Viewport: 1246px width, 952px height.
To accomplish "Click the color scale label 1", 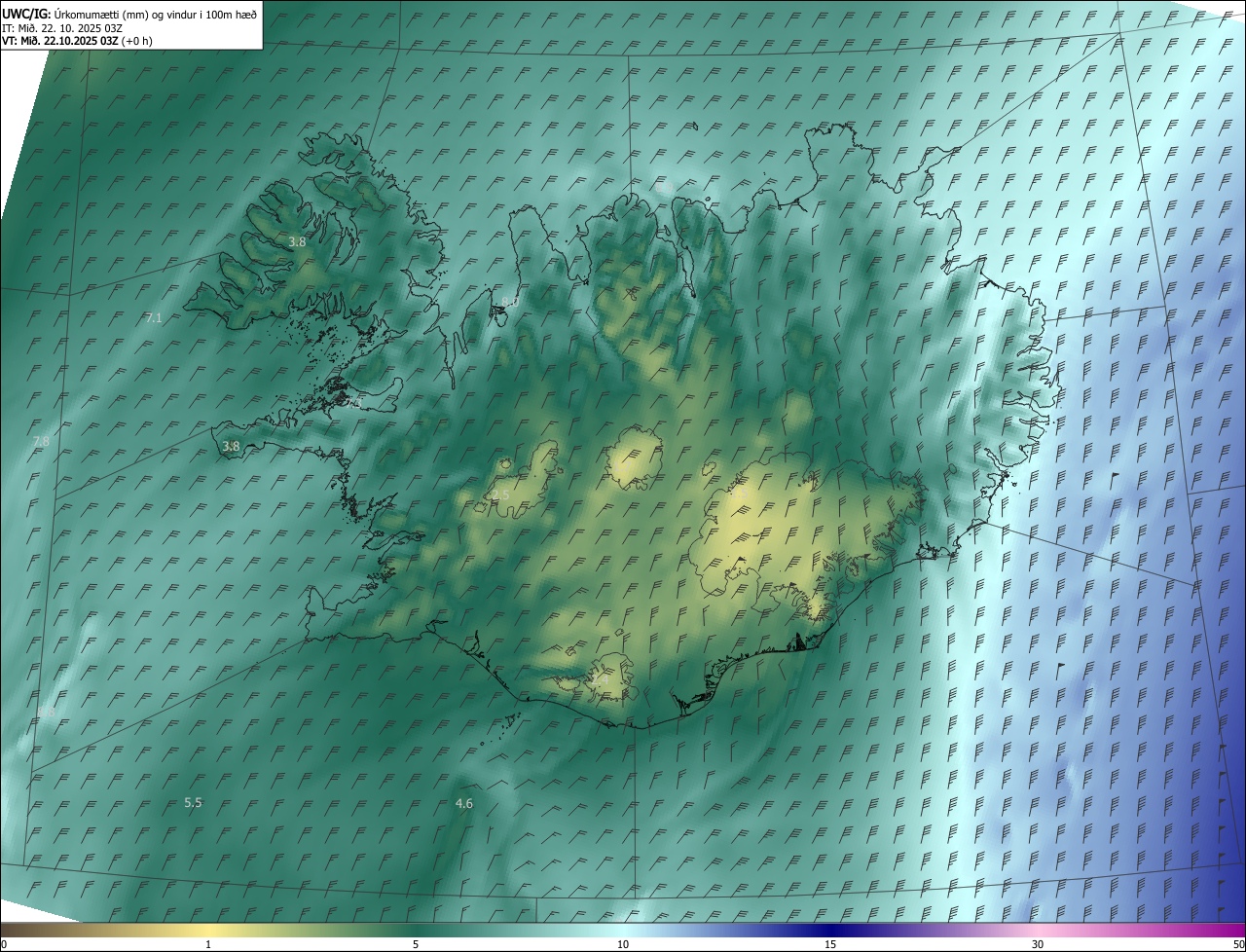I will coord(208,945).
